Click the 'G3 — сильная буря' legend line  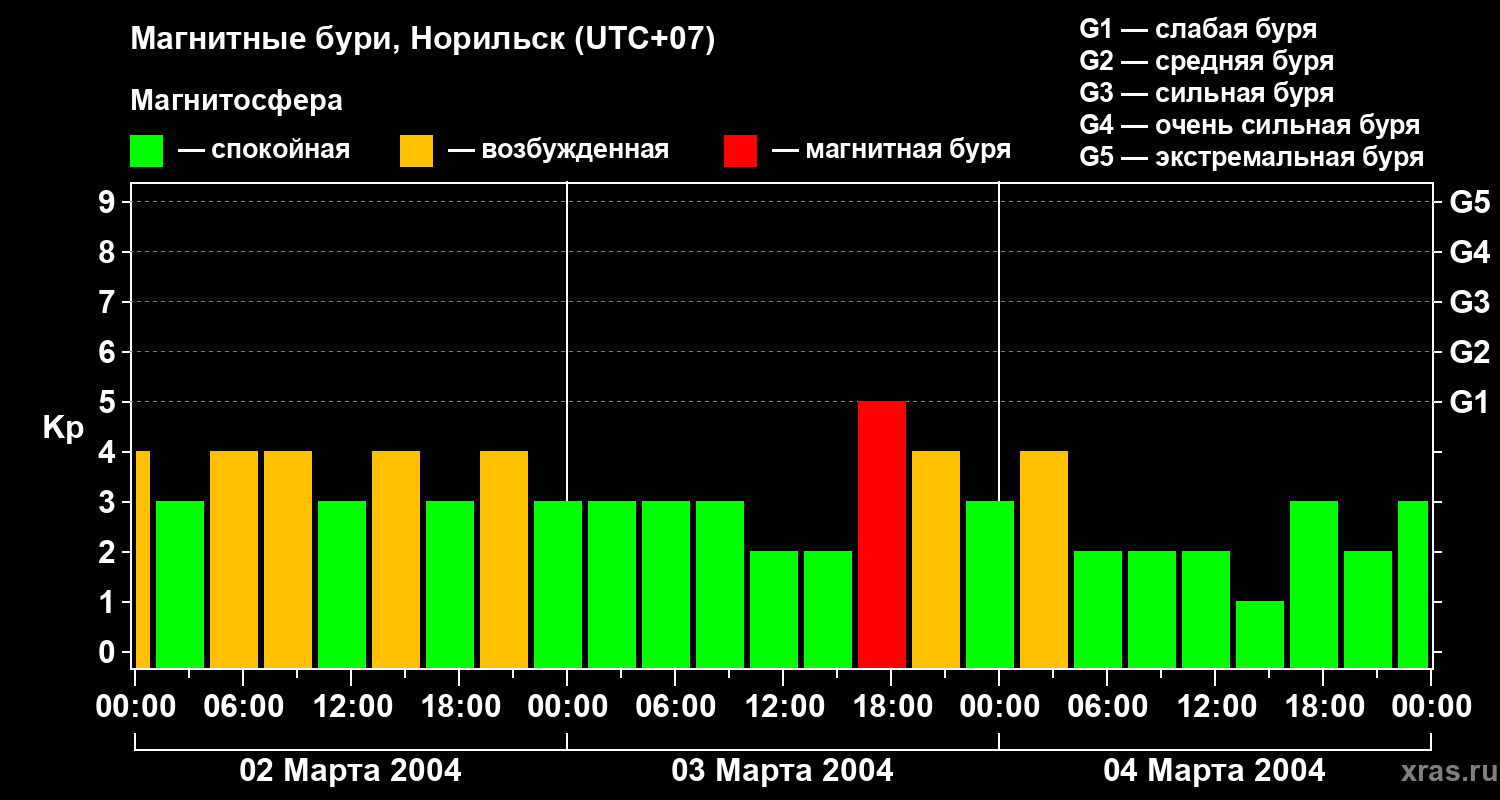coord(1207,93)
